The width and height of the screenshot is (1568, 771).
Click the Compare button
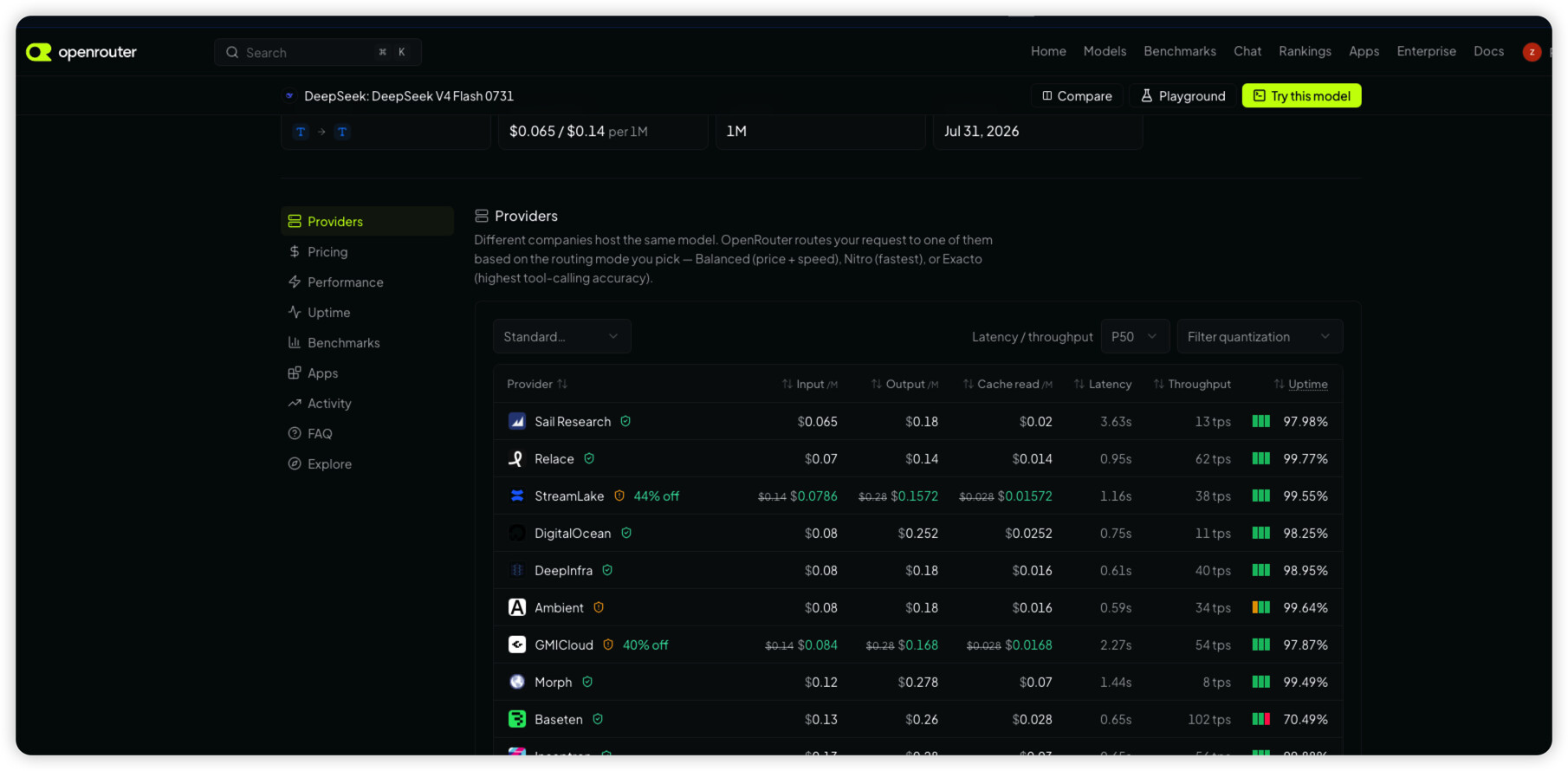tap(1077, 95)
